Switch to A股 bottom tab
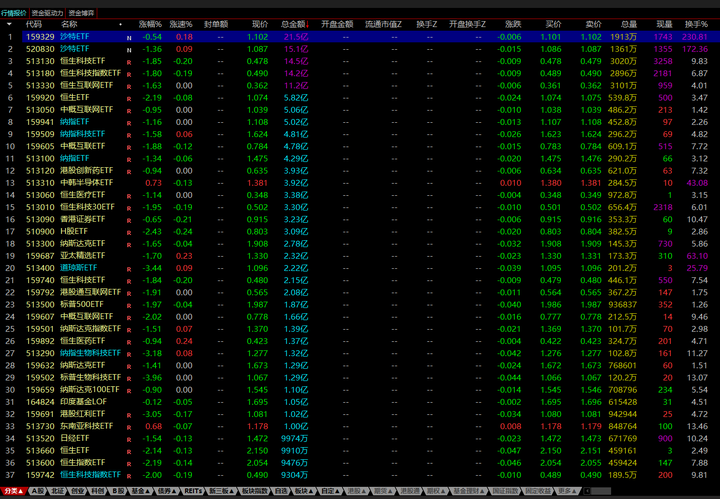The width and height of the screenshot is (720, 499). [38, 491]
